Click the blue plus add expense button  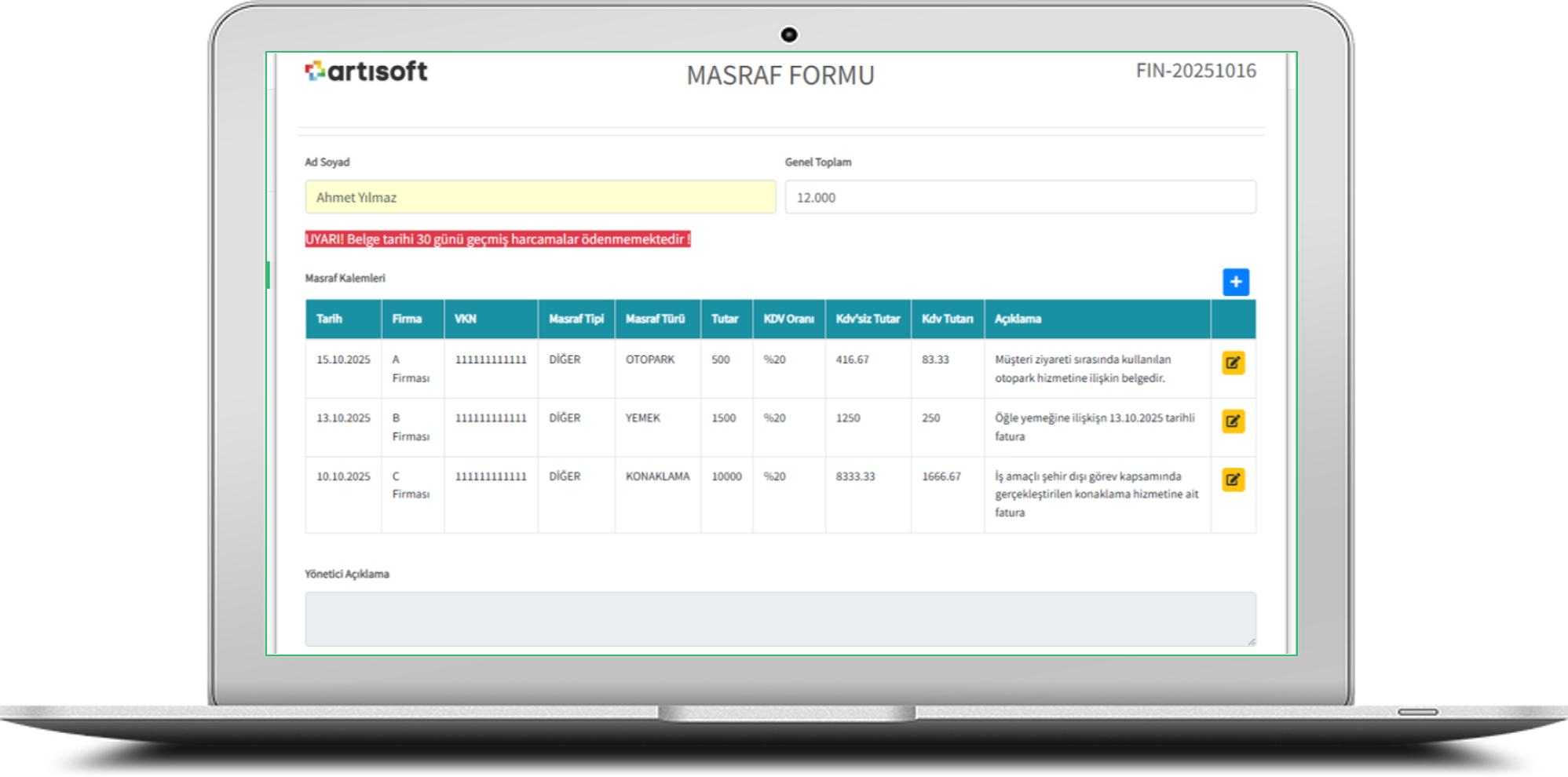click(1235, 283)
